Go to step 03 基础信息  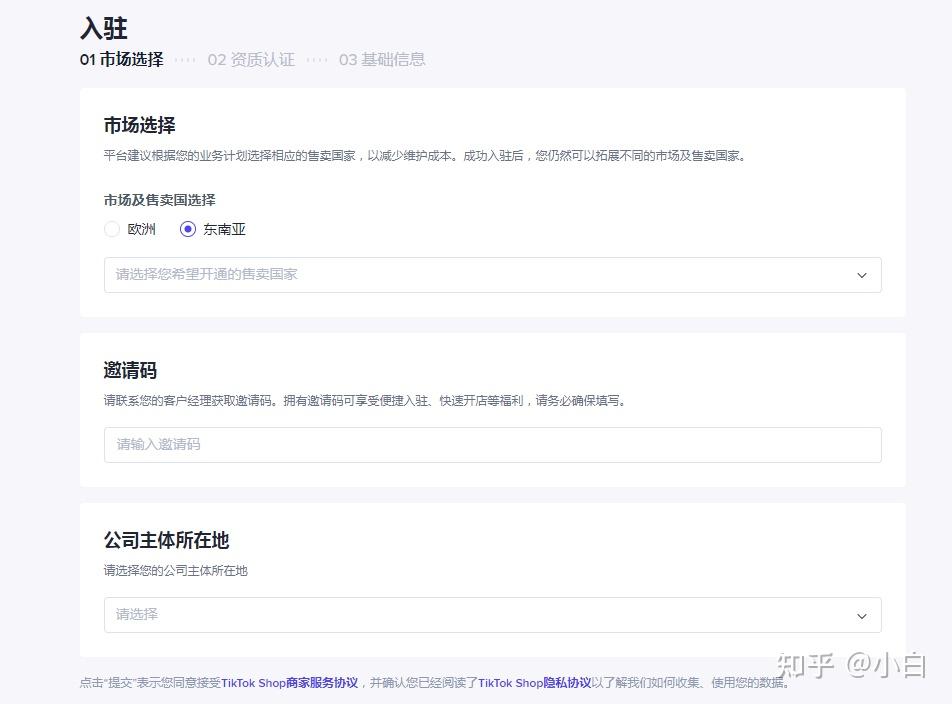(382, 59)
